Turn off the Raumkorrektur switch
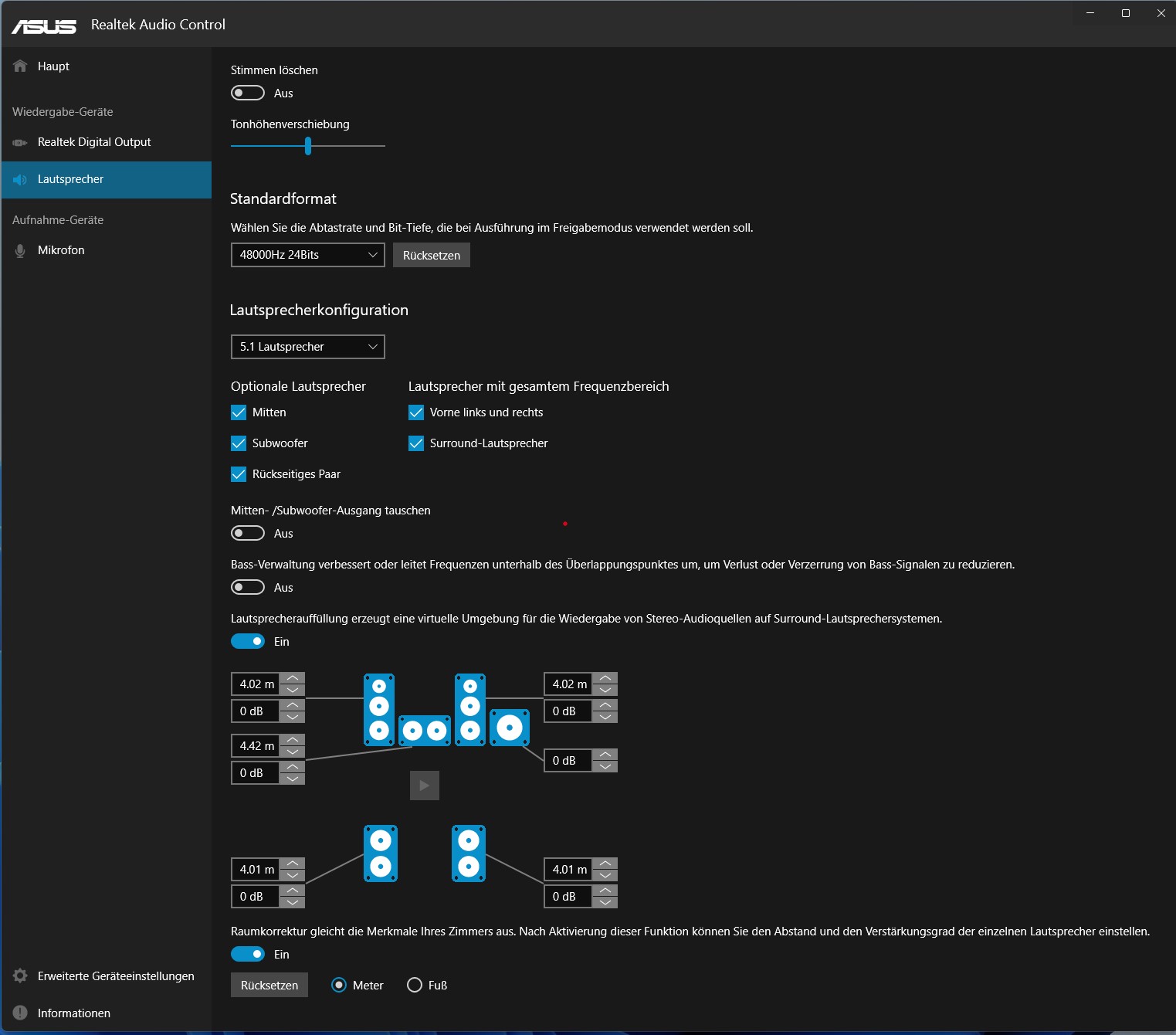 (248, 954)
